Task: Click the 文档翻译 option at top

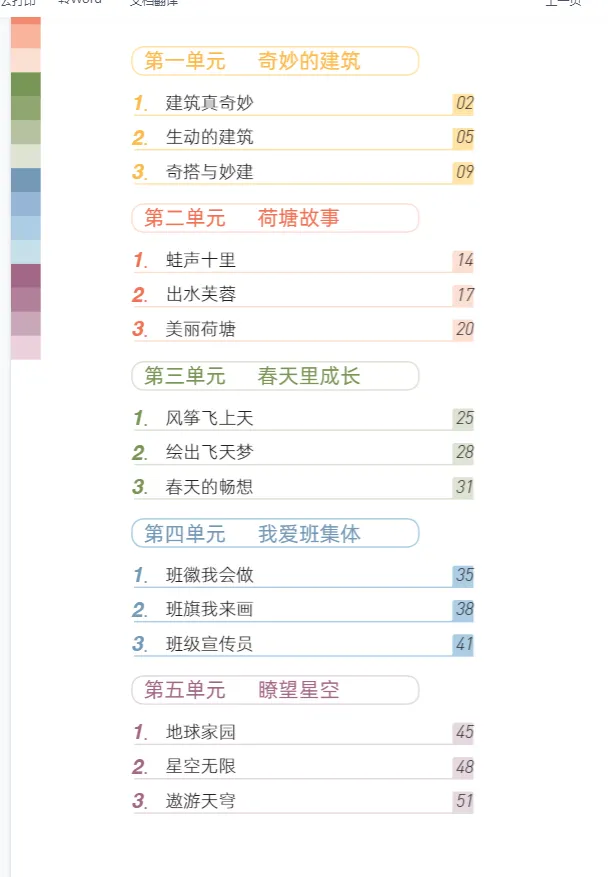Action: (x=154, y=3)
